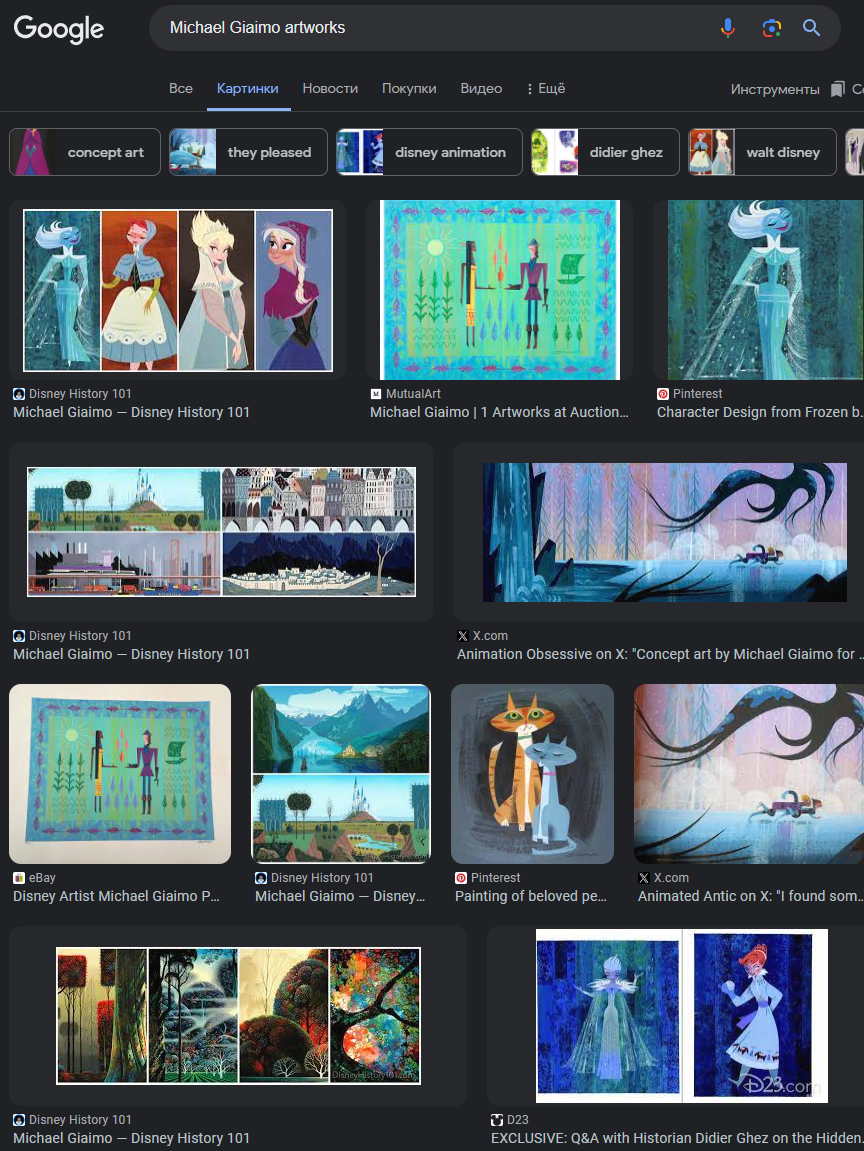Open castle and town landscapes collage

click(x=221, y=531)
